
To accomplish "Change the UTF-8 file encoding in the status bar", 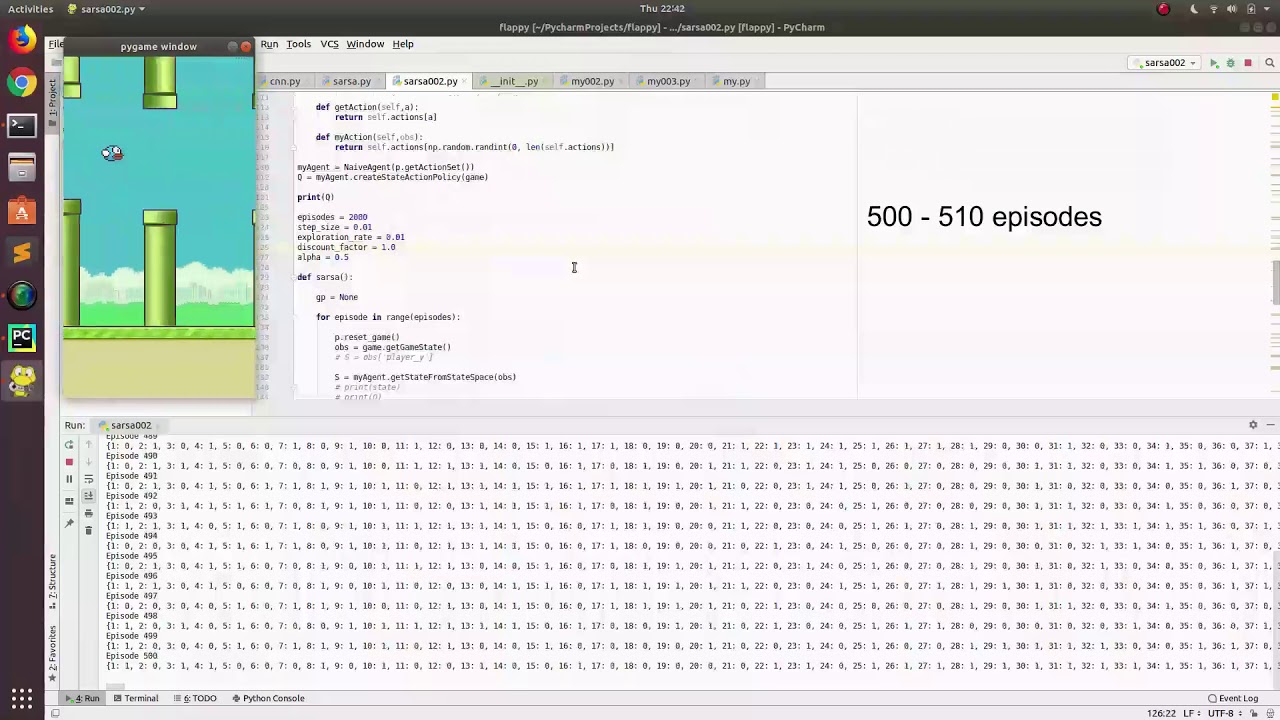I will (1224, 713).
